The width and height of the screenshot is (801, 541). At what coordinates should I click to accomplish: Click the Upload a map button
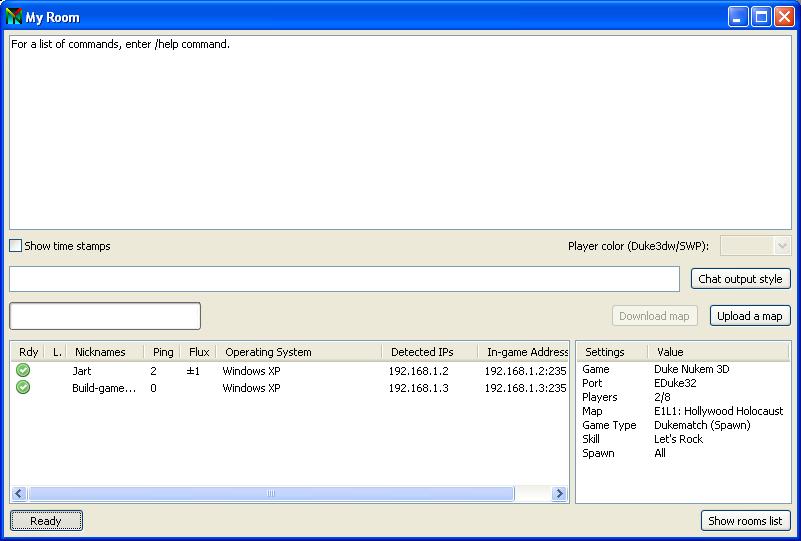pos(750,316)
